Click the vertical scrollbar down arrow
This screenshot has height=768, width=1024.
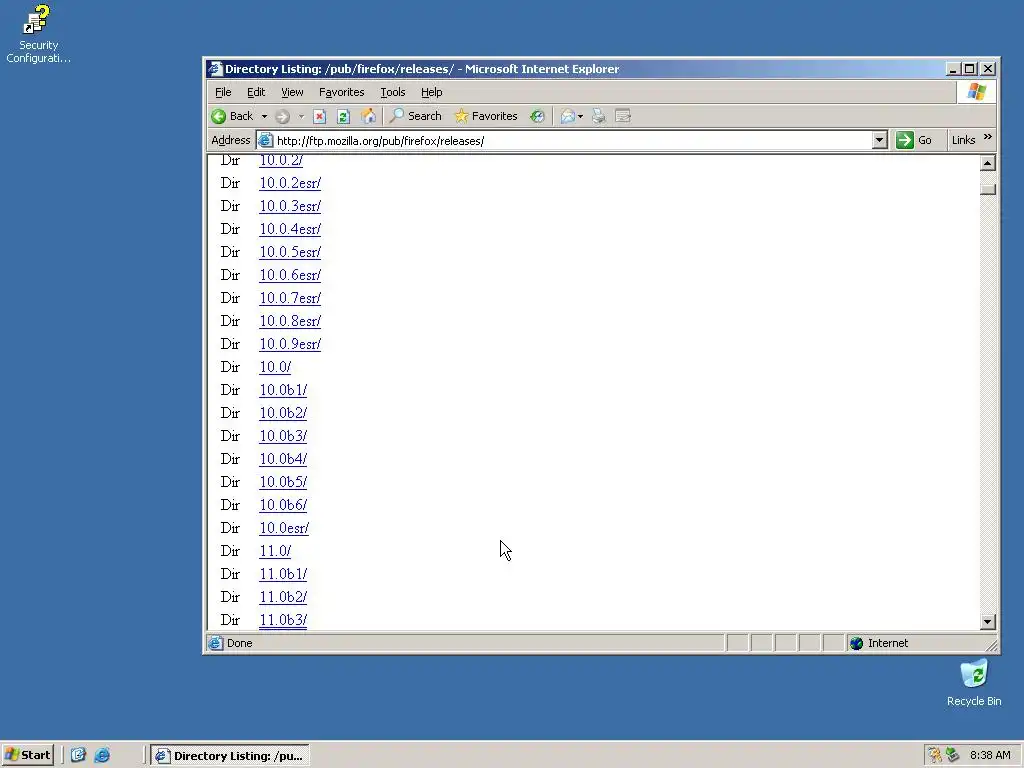(988, 622)
